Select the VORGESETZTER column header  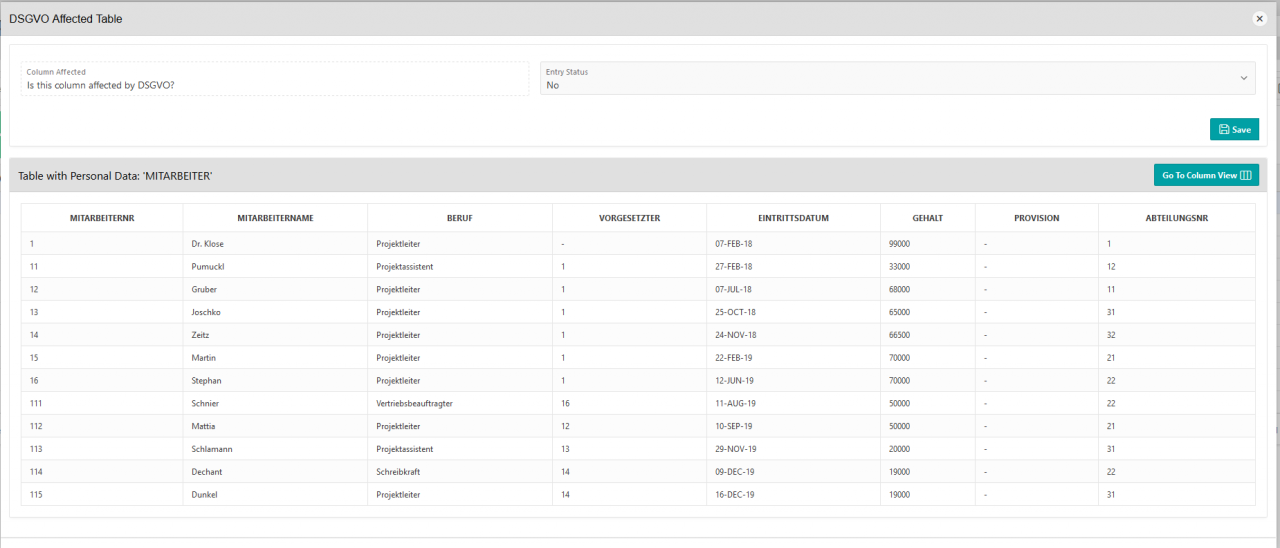[x=629, y=218]
